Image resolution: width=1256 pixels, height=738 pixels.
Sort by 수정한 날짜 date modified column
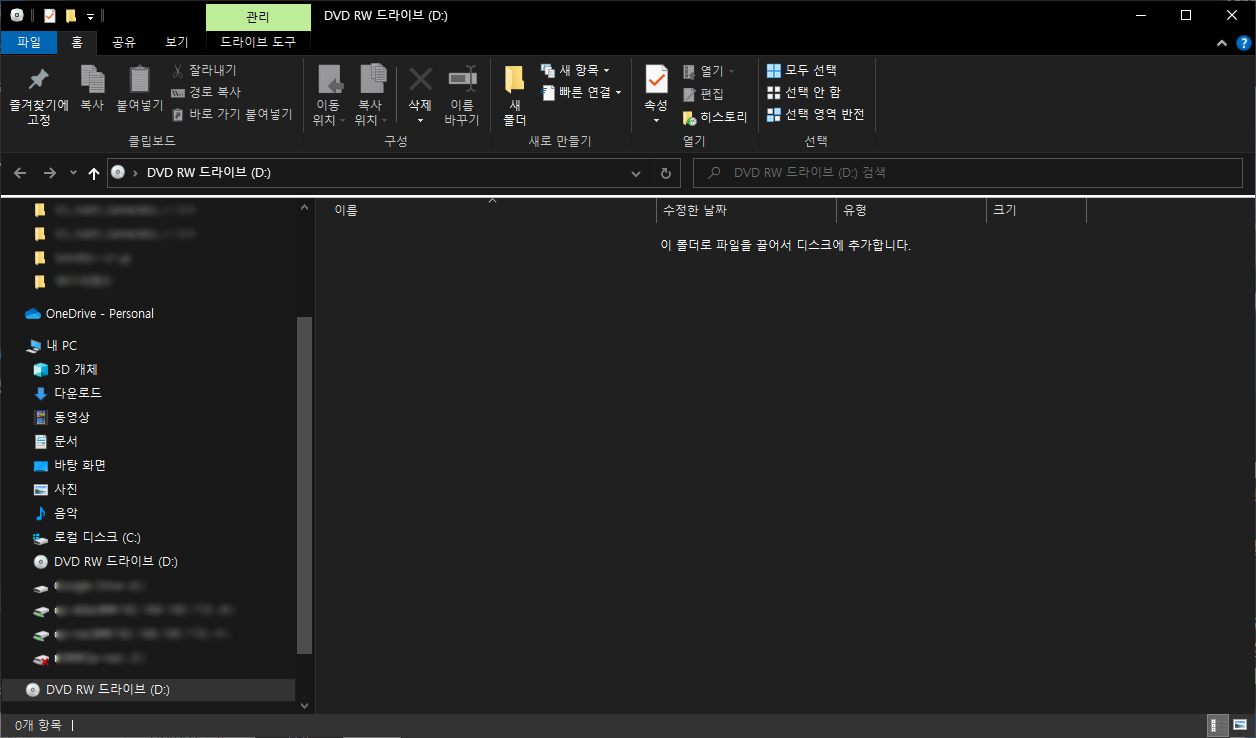coord(745,211)
